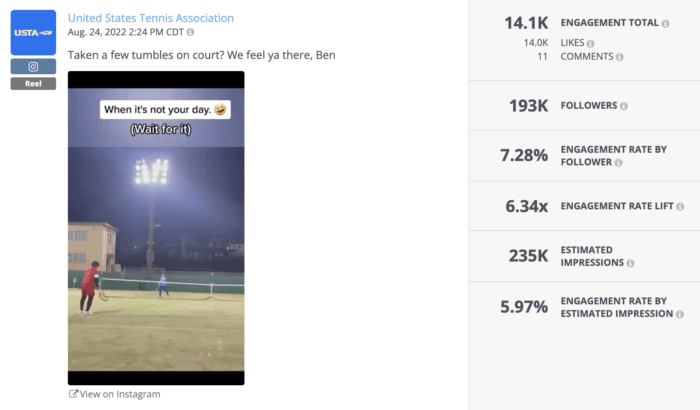Screen dimensions: 700x410
Task: Click the 14.1K engagement total value
Action: [x=526, y=23]
